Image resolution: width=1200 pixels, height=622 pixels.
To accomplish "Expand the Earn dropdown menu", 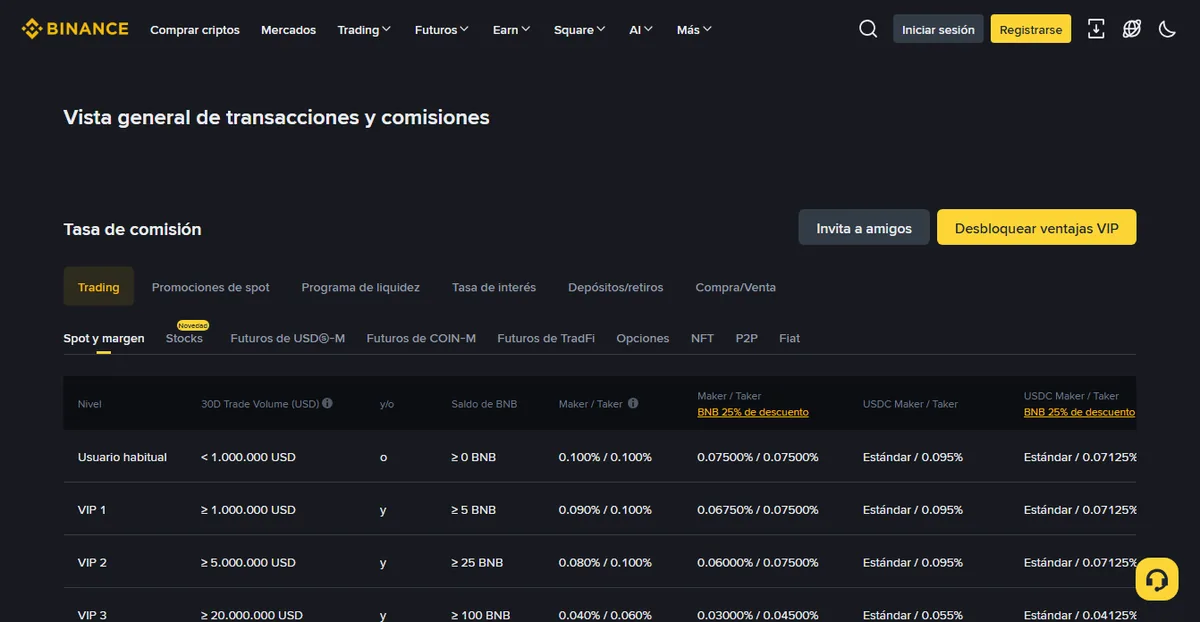I will (512, 30).
